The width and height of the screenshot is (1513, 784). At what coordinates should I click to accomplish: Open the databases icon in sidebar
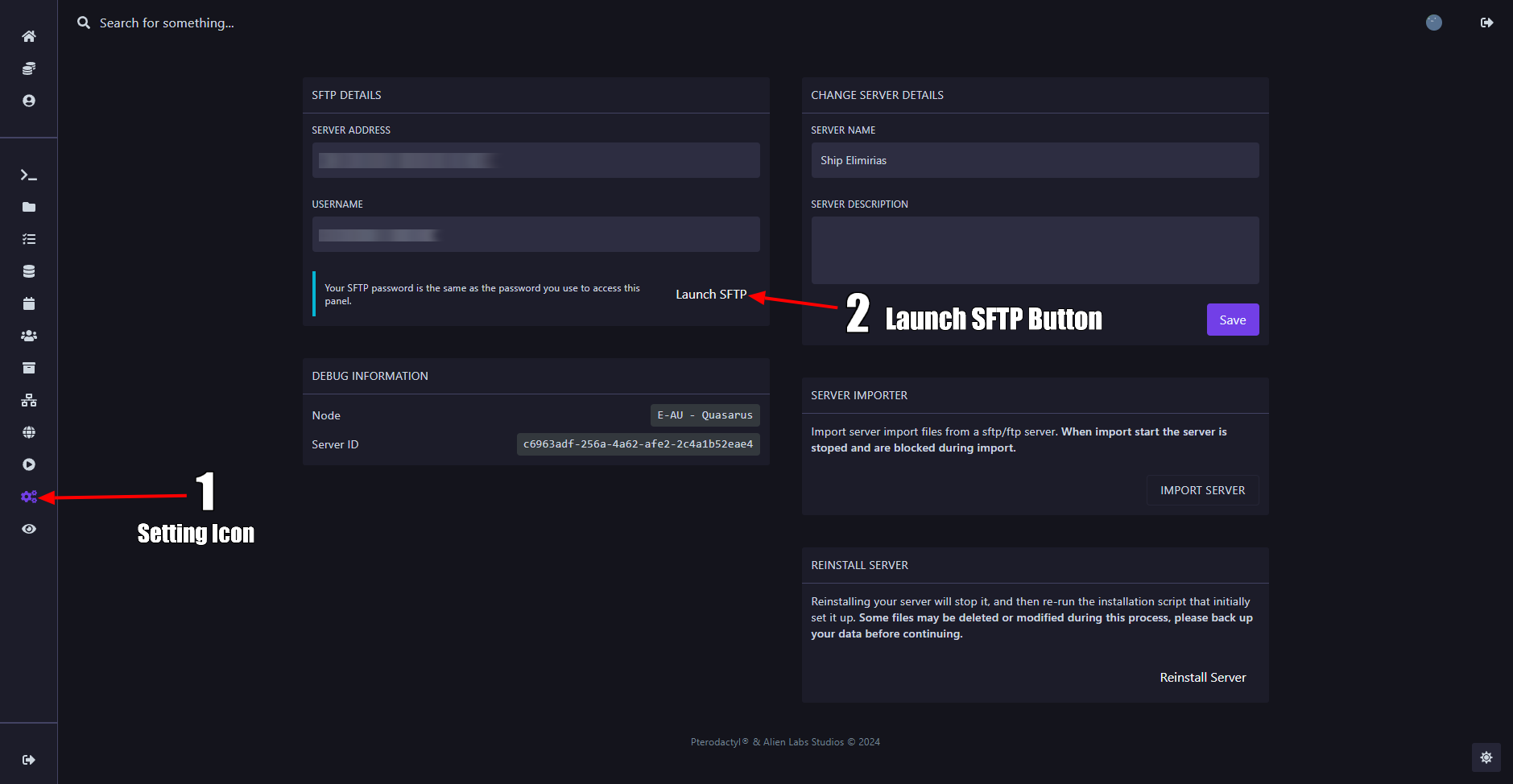[x=29, y=271]
